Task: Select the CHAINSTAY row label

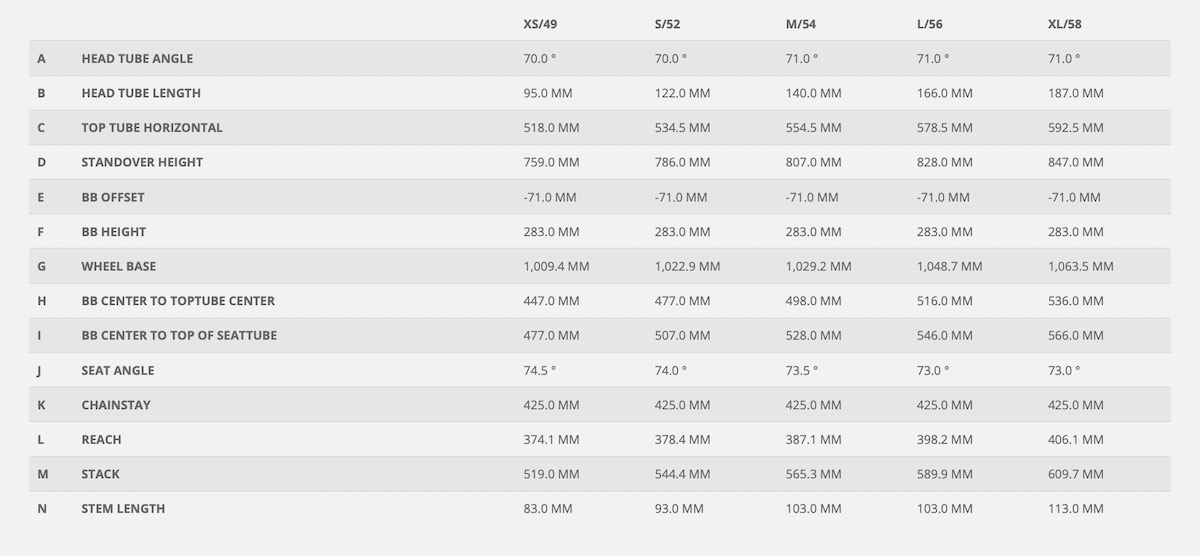Action: click(116, 405)
